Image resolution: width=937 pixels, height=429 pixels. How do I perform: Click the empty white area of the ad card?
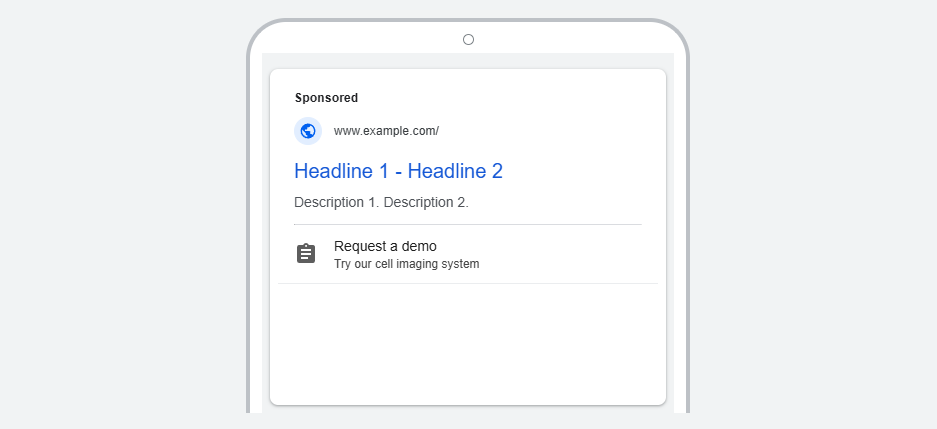click(x=468, y=345)
